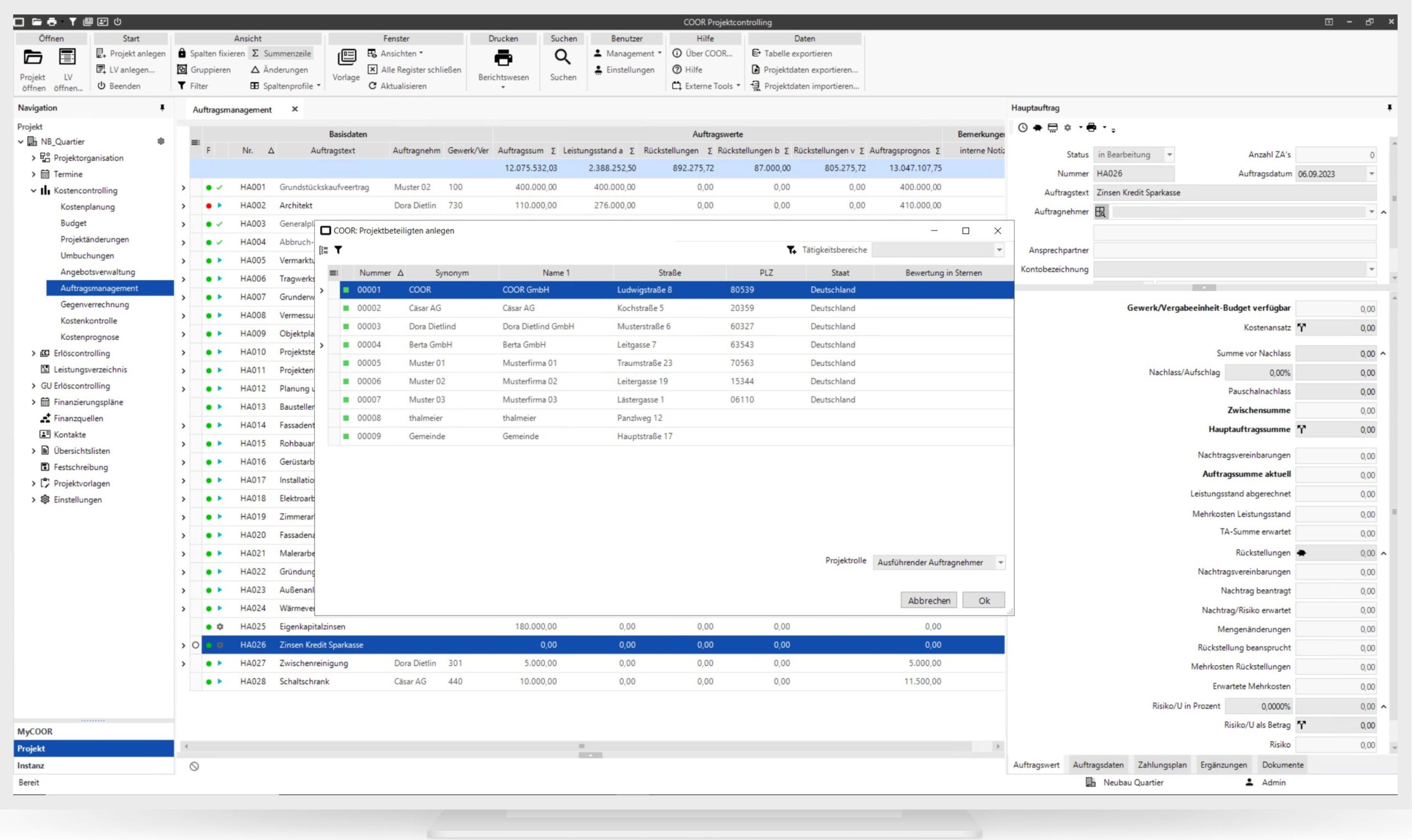Click Projektdaten exportieren
The height and width of the screenshot is (840, 1412).
point(804,69)
